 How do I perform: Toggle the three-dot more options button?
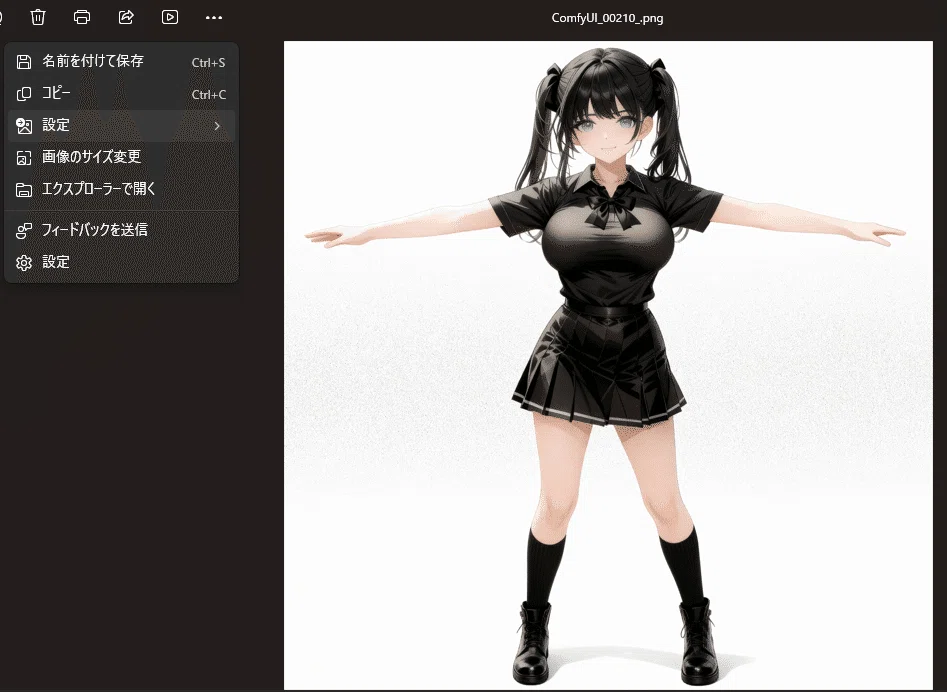tap(214, 18)
